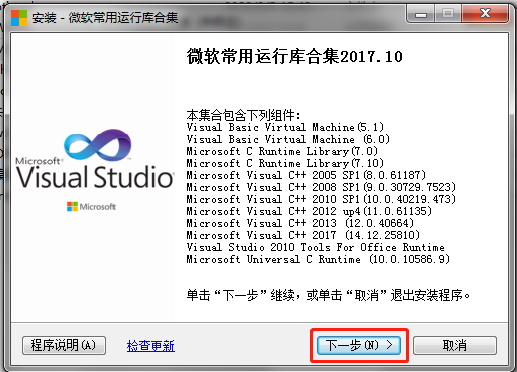Select the Visual Basic Virtual Machine(5.1) line
517x372 pixels.
coord(285,127)
